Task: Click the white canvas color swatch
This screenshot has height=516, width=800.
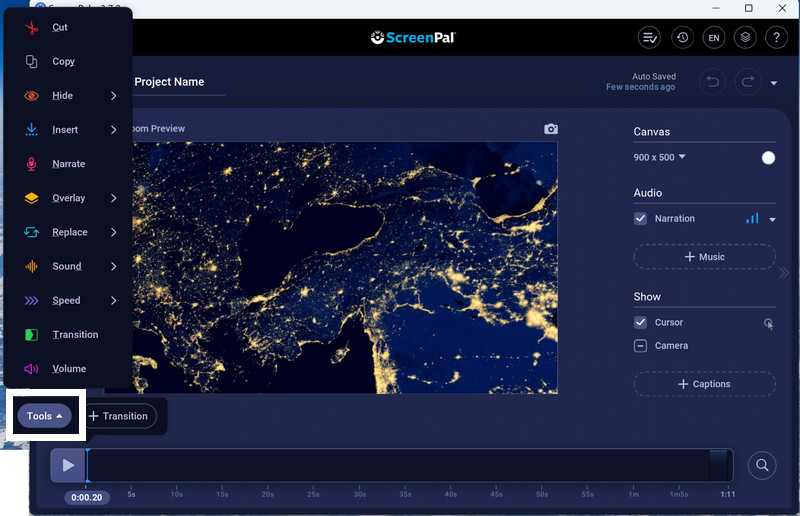Action: pyautogui.click(x=768, y=158)
